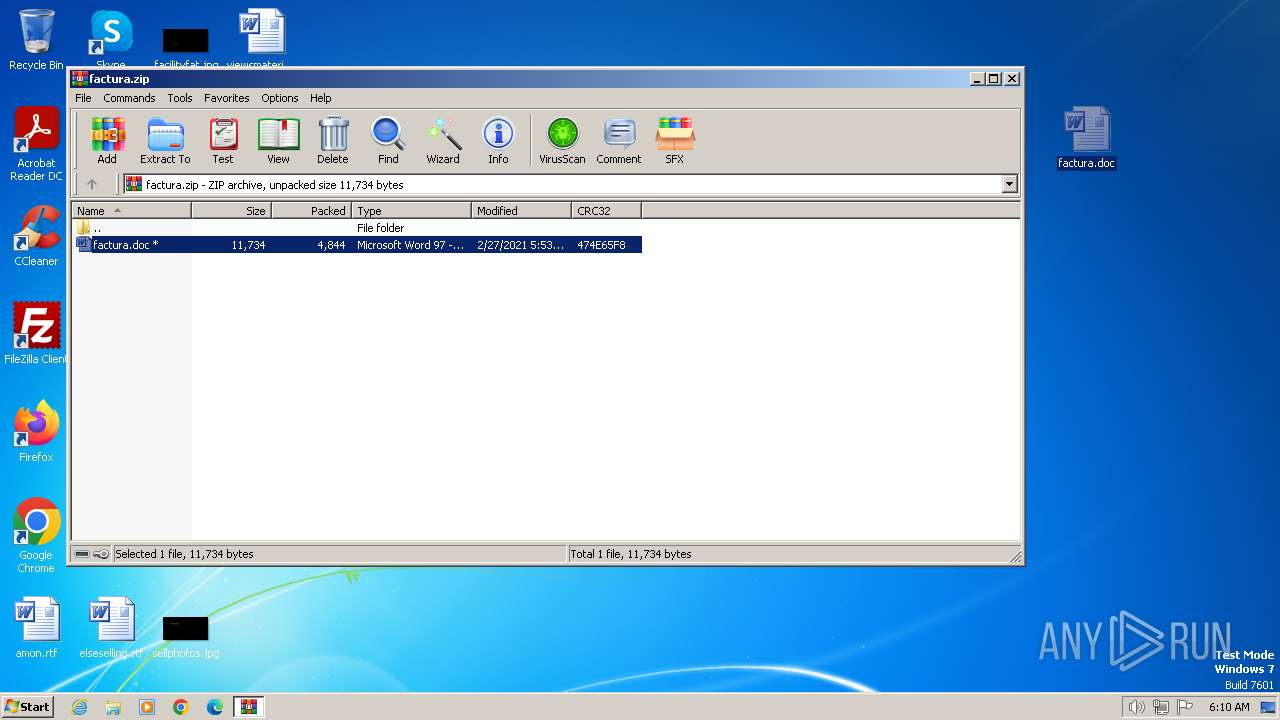
Task: Open CCleaner desktop shortcut
Action: 36,236
